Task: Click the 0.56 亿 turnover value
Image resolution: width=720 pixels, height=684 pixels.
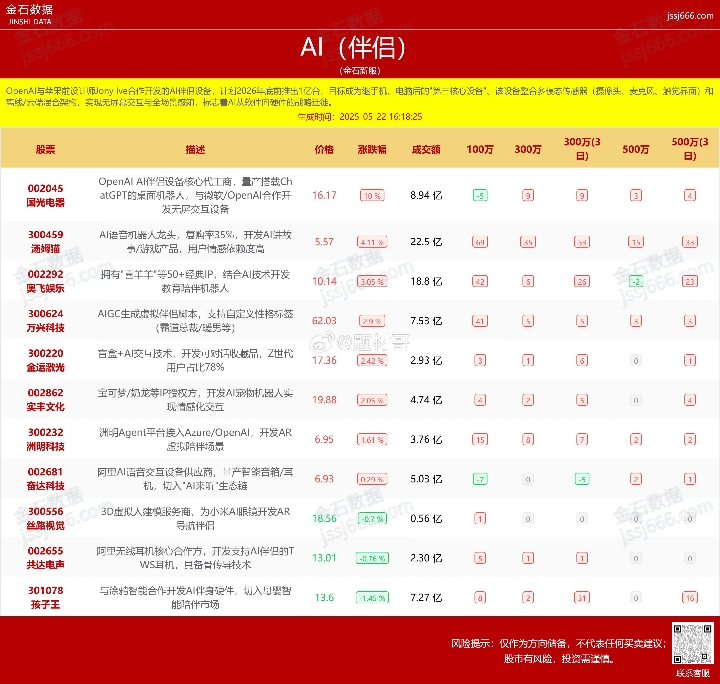Action: [426, 518]
